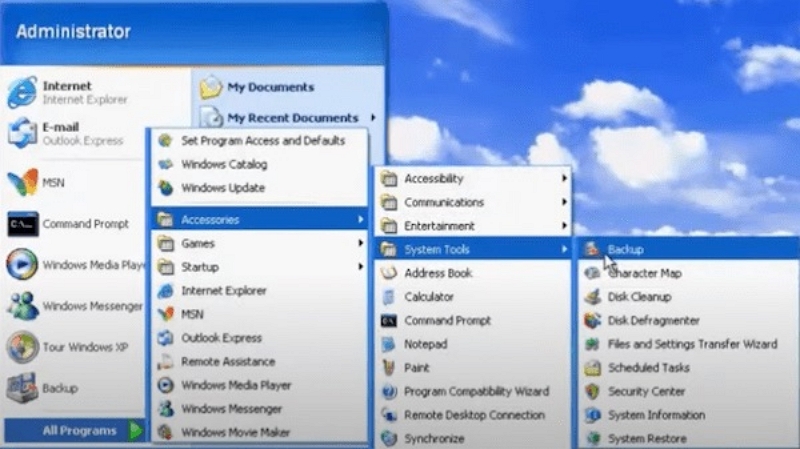Click the My Recent Documents icon
Image resolution: width=800 pixels, height=449 pixels.
click(211, 117)
